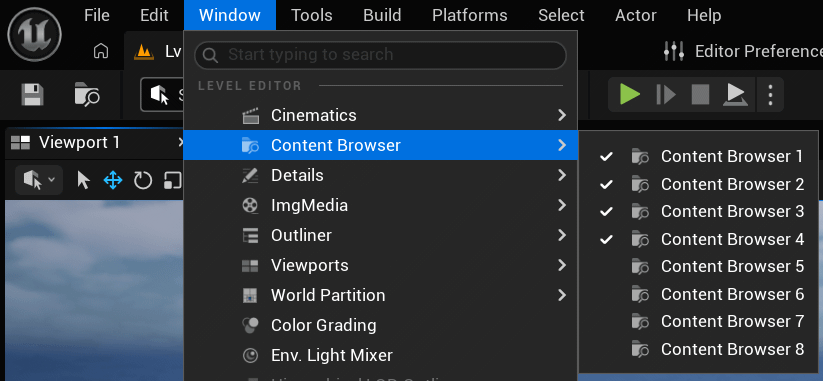Enable Content Browser 8
Image resolution: width=823 pixels, height=381 pixels.
click(x=699, y=349)
